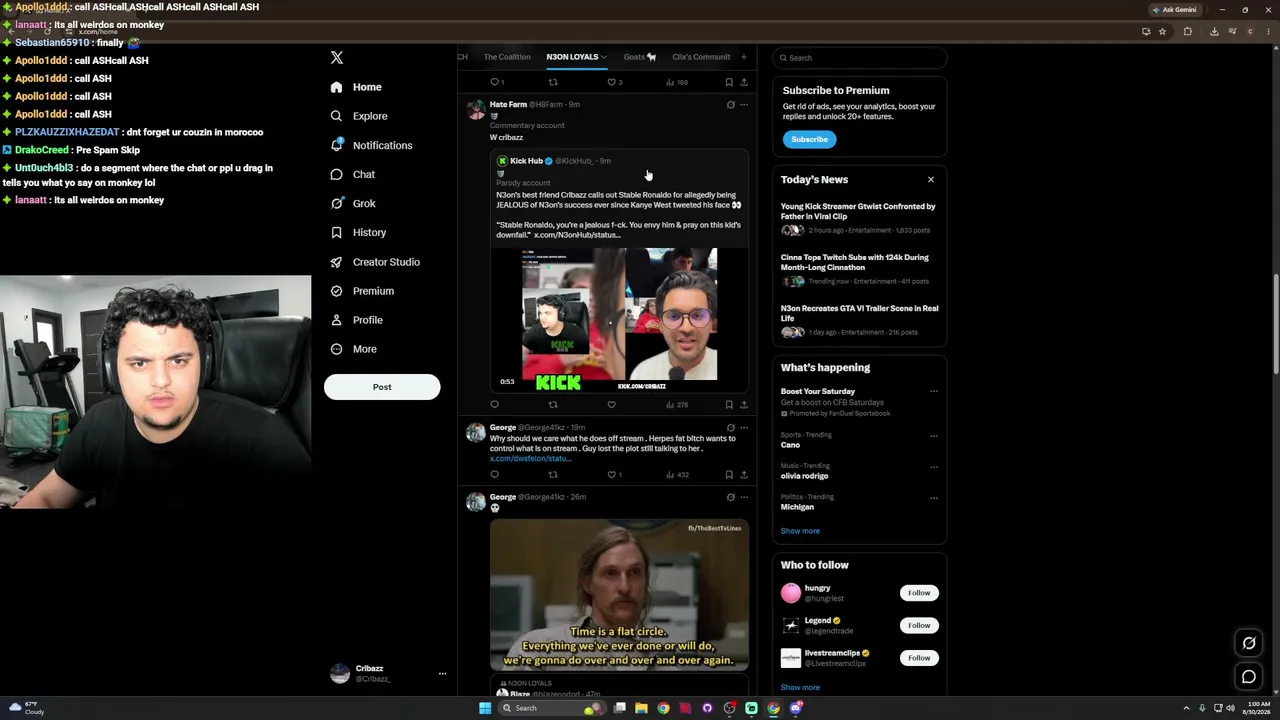The height and width of the screenshot is (720, 1280).
Task: Follow the hungry account
Action: pyautogui.click(x=919, y=593)
